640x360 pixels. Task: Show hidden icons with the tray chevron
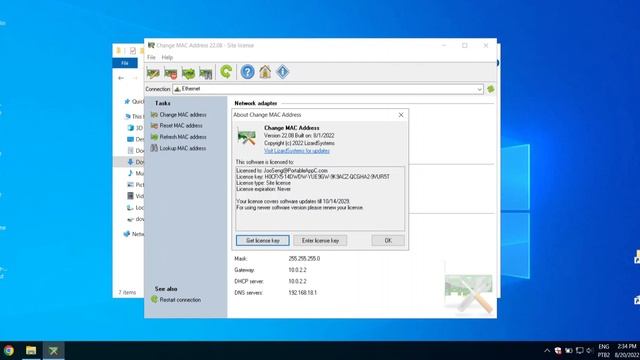pos(547,351)
